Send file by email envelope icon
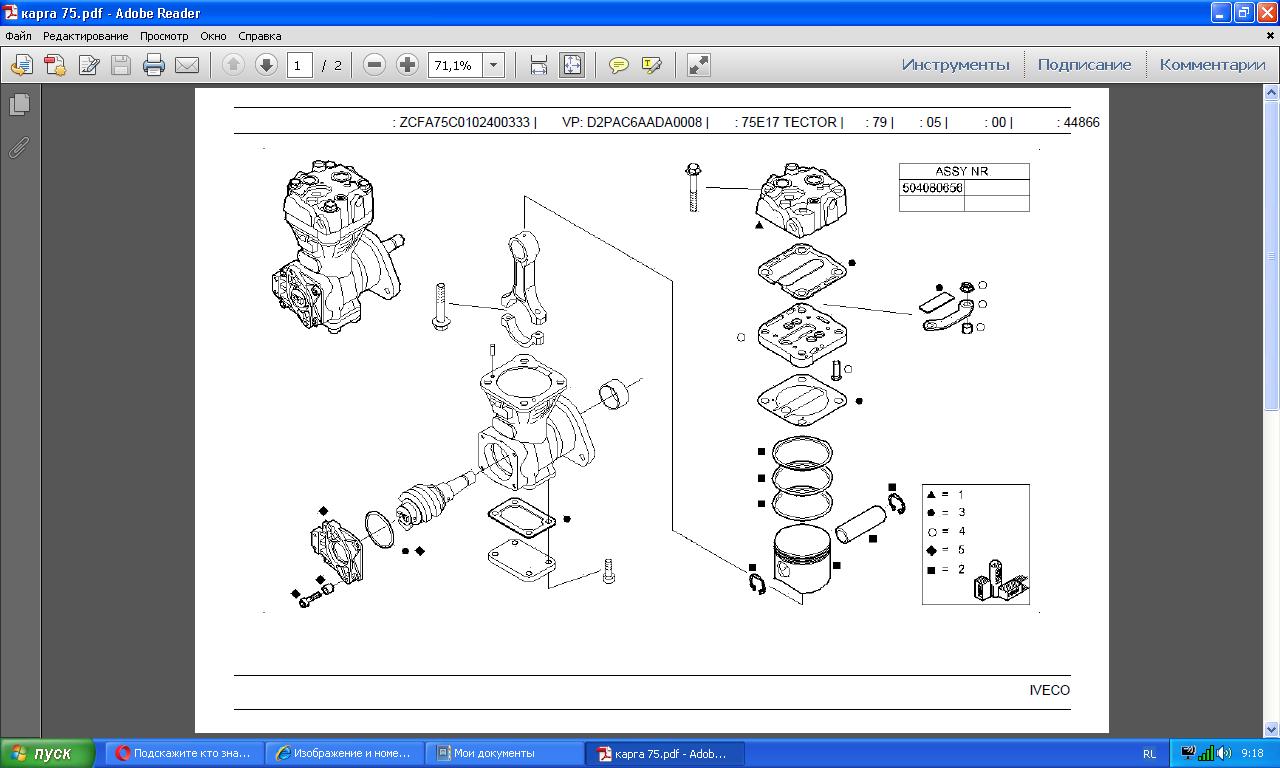 pyautogui.click(x=187, y=65)
